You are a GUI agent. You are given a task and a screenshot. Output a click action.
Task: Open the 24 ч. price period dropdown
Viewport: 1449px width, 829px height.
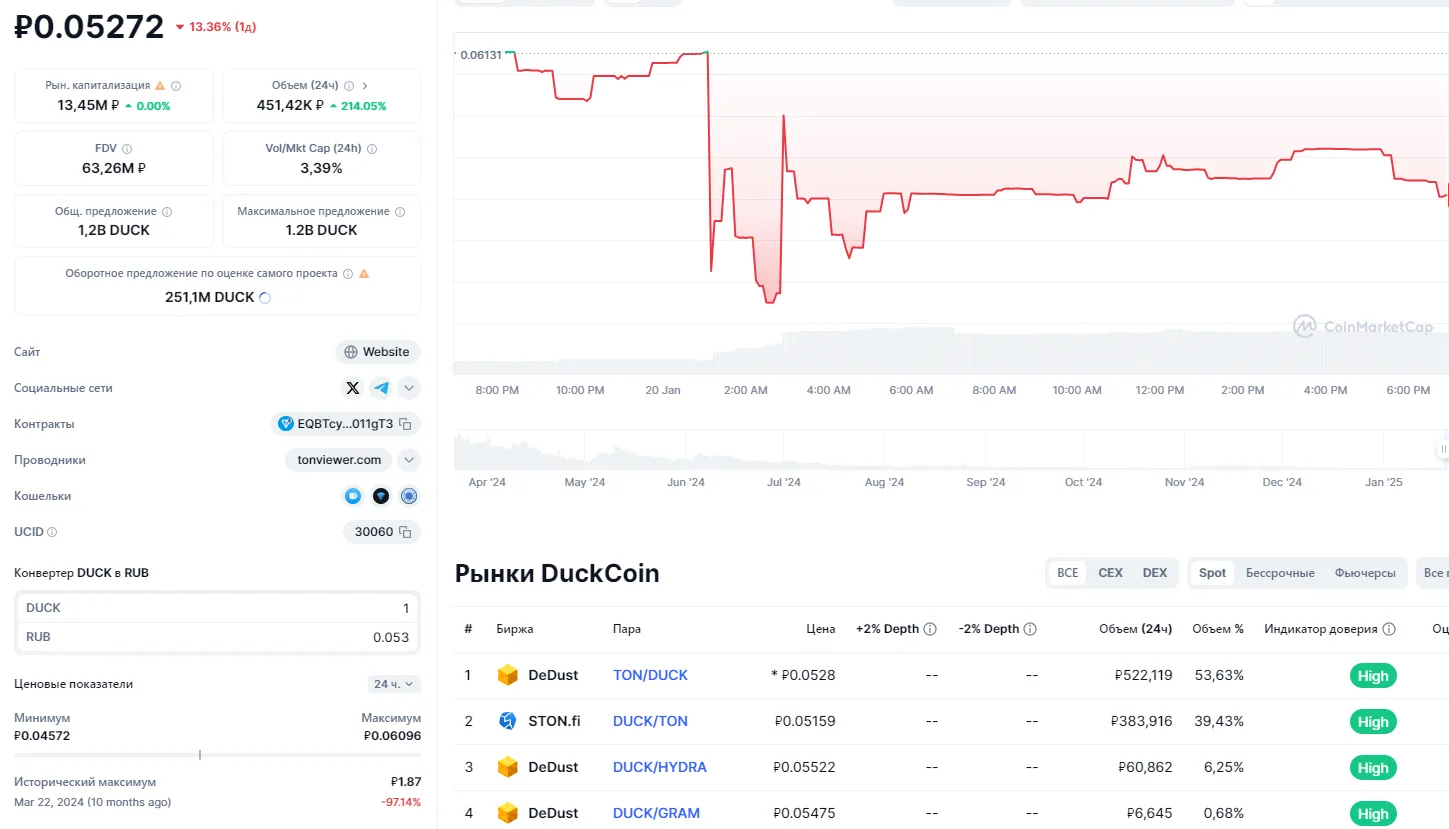(x=394, y=684)
